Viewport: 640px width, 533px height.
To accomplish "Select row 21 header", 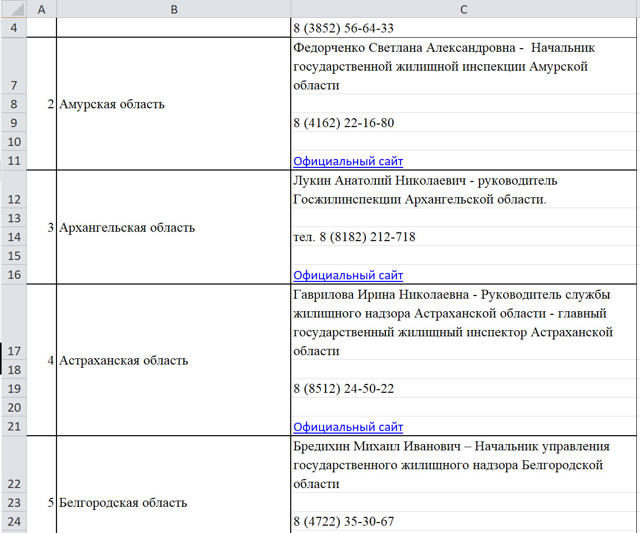I will tap(14, 426).
